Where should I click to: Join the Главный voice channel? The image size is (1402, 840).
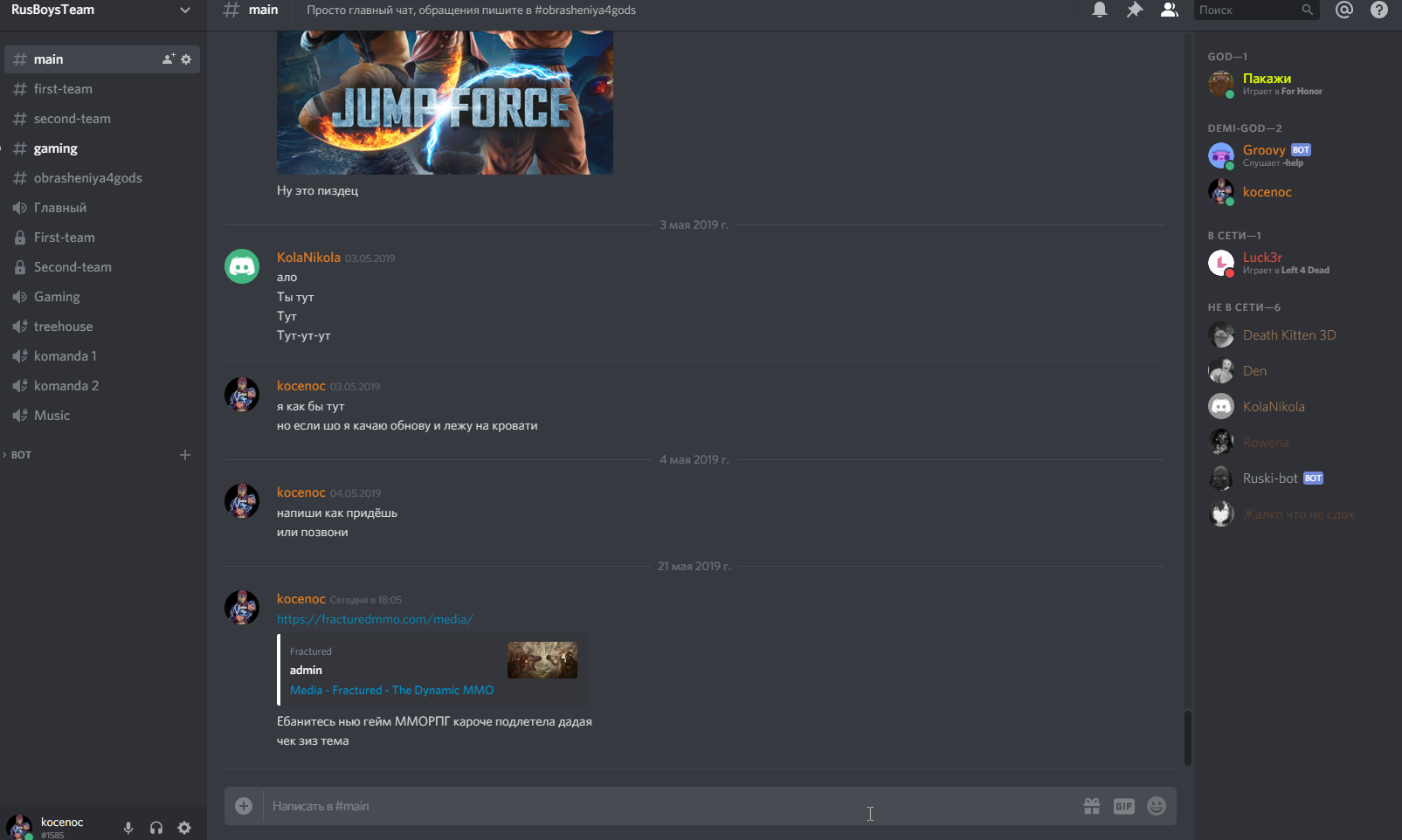[x=102, y=208]
